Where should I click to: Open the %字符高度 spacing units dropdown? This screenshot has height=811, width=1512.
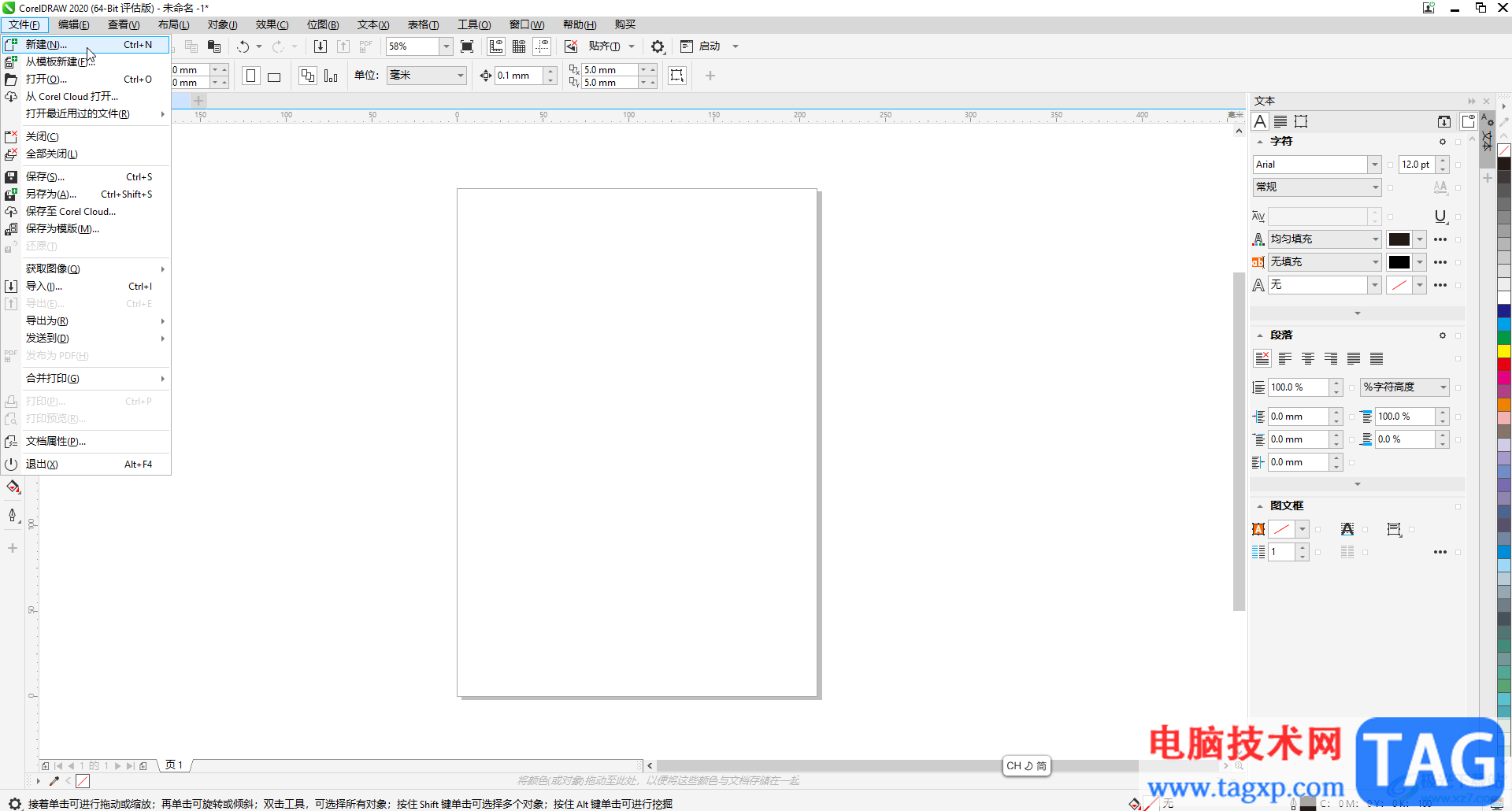coord(1443,387)
